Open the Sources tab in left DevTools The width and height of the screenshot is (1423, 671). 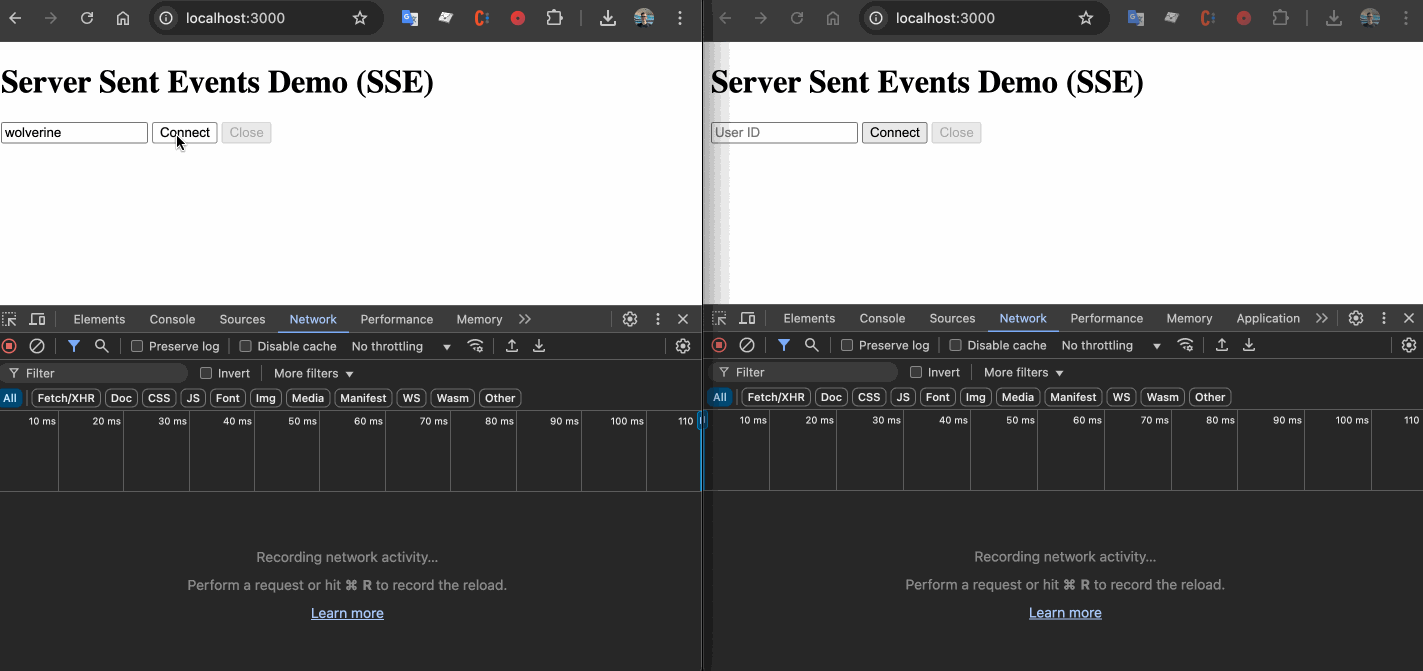[242, 319]
